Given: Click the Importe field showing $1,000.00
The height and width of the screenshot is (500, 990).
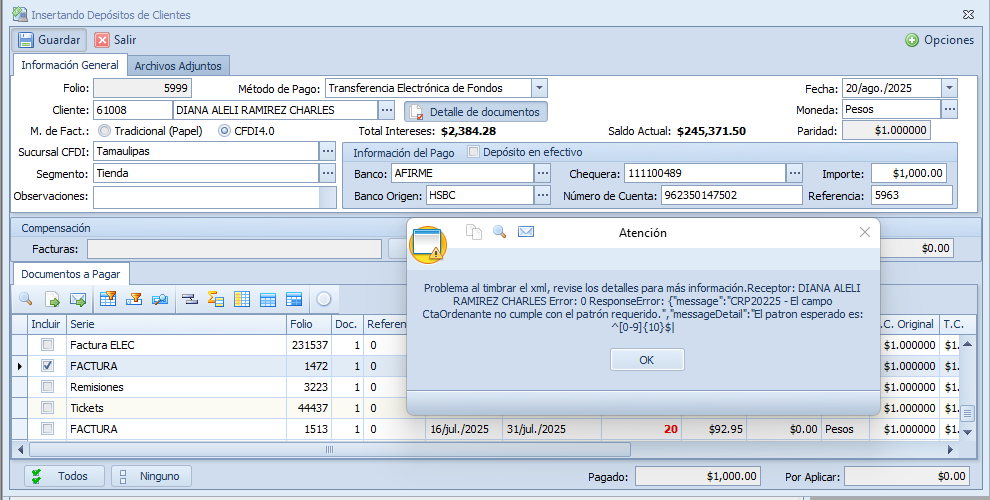Looking at the screenshot, I should pyautogui.click(x=909, y=173).
